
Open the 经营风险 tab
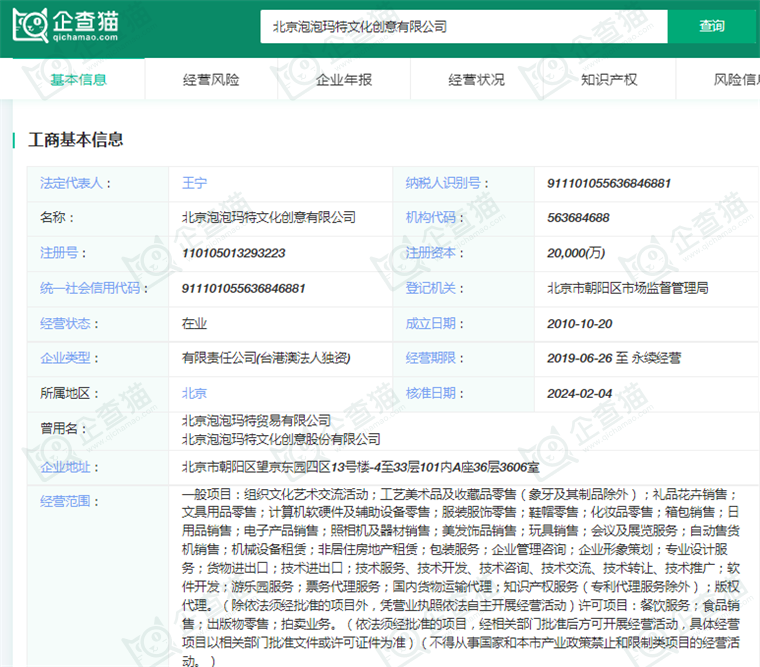(x=211, y=79)
